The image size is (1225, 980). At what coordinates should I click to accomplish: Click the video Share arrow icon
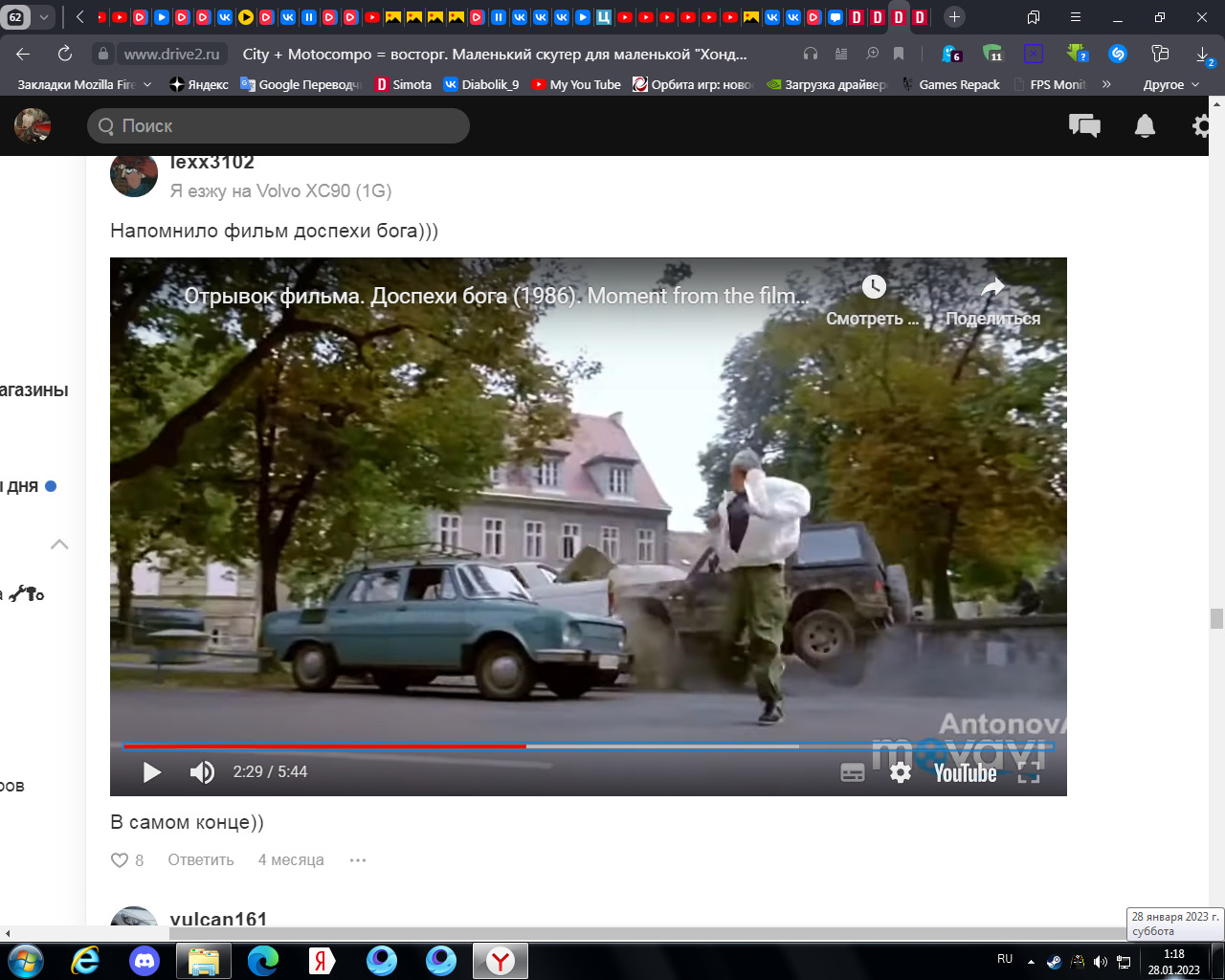coord(992,287)
